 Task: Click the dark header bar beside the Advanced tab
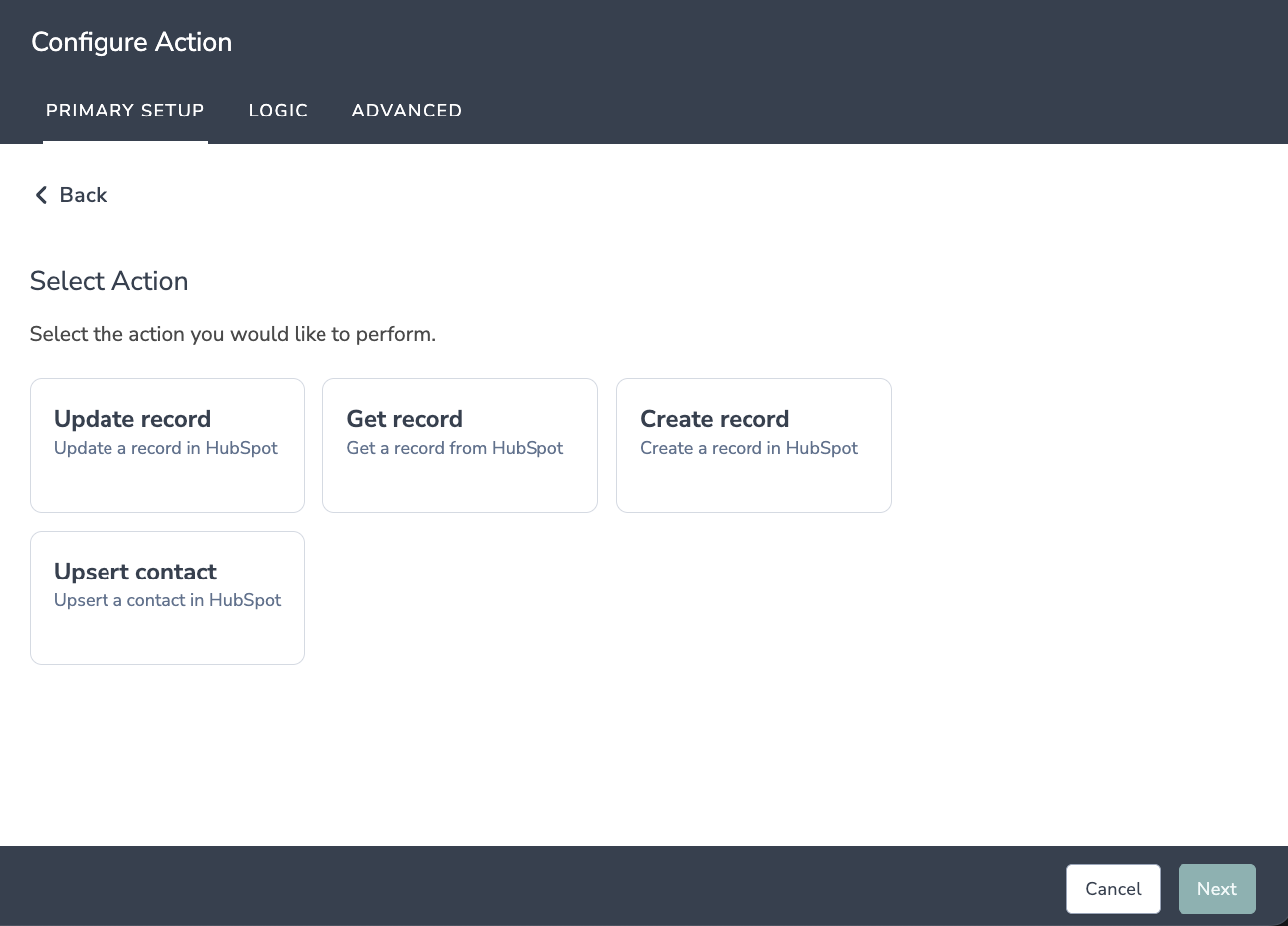pyautogui.click(x=846, y=100)
